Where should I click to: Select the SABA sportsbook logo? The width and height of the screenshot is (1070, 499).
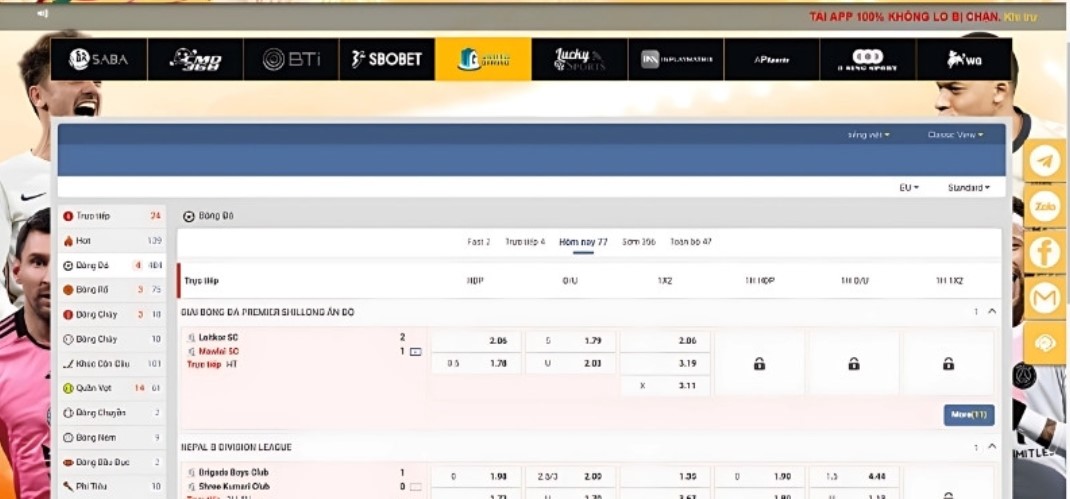[x=98, y=60]
